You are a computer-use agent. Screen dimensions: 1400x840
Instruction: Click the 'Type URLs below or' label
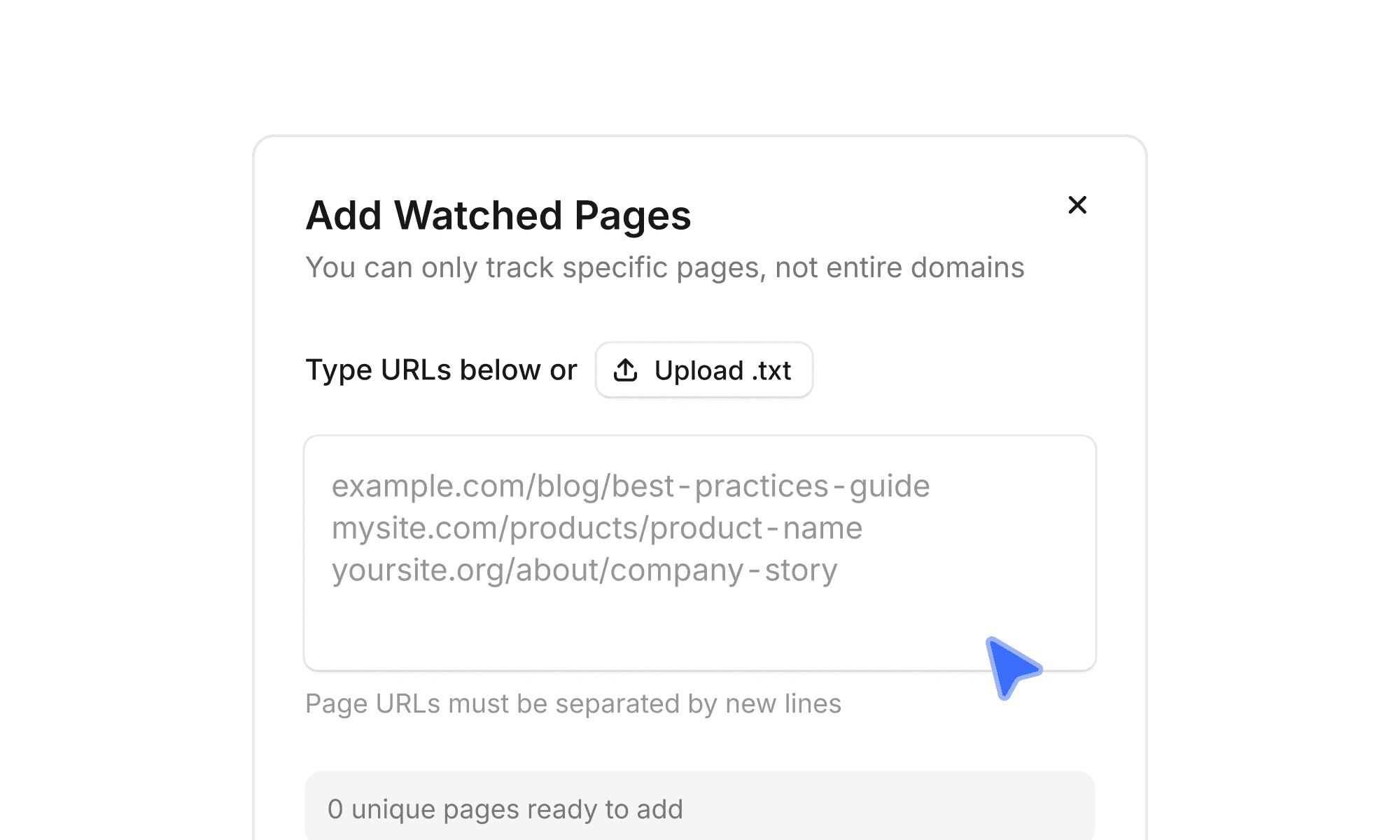coord(440,370)
